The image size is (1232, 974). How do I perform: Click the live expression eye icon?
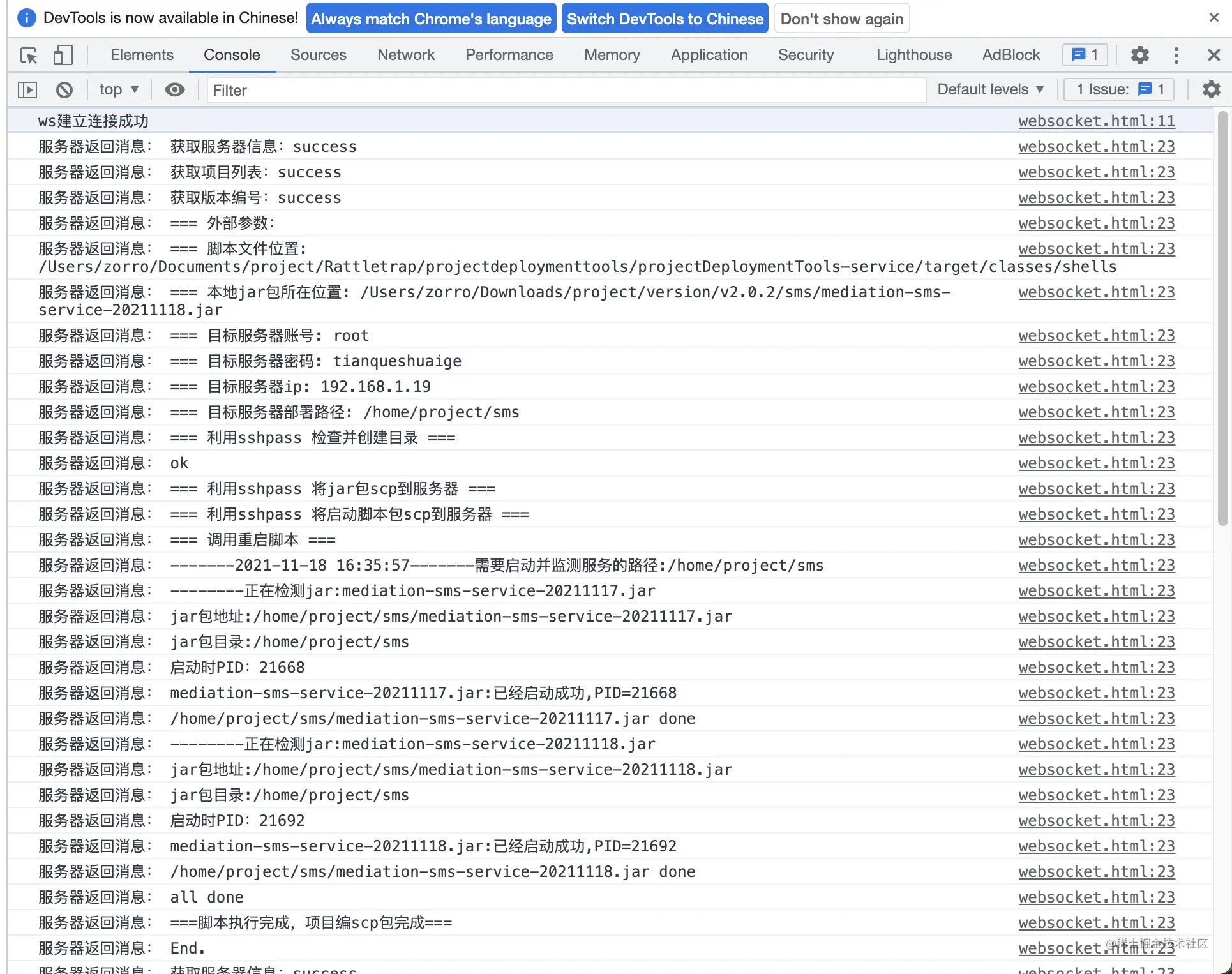click(x=175, y=90)
